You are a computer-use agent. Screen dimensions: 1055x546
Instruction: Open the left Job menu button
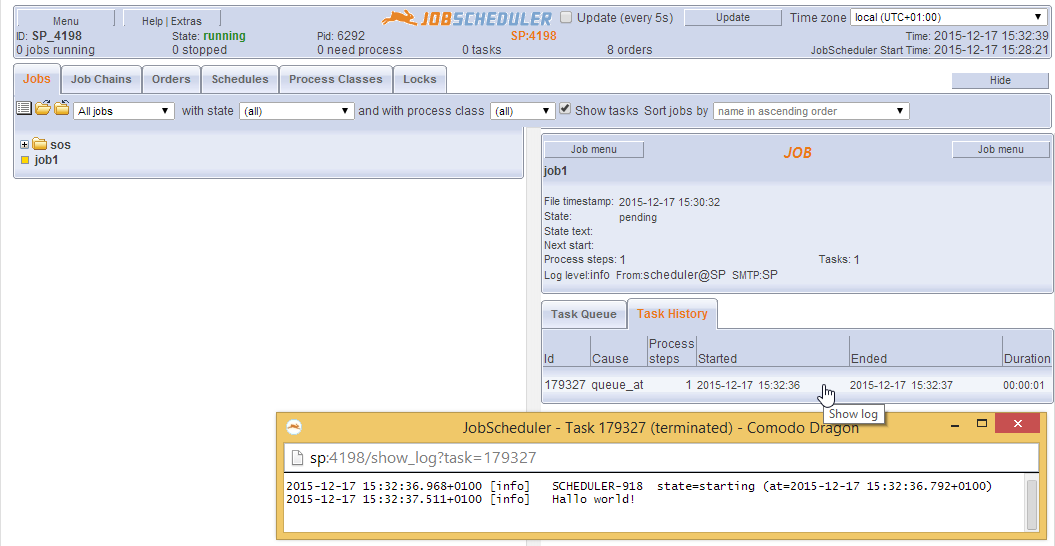(x=593, y=149)
